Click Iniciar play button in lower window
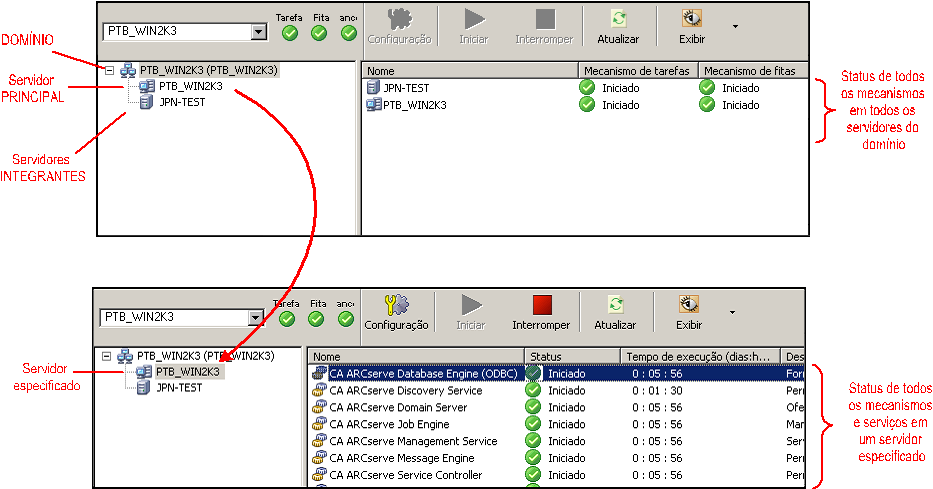The image size is (933, 489). pos(471,313)
